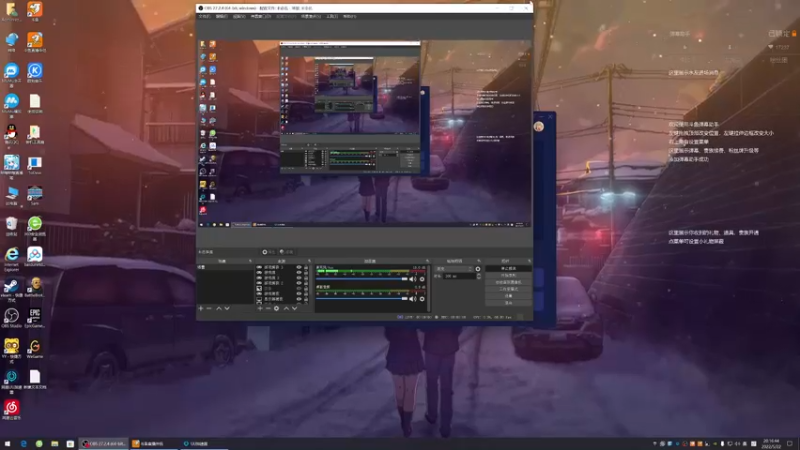Open the Help (帮助) menu
Viewport: 800px width, 450px height.
pos(349,16)
